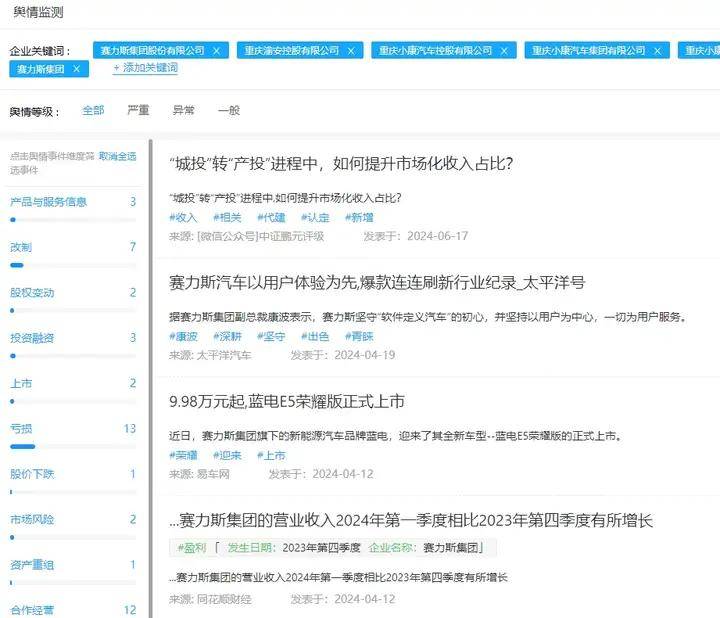Select the 资产重组 event category
720x618 pixels.
(x=32, y=565)
